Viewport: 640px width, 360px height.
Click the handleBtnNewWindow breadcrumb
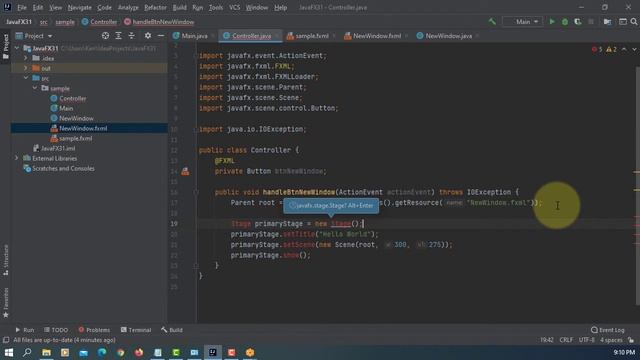tap(163, 22)
